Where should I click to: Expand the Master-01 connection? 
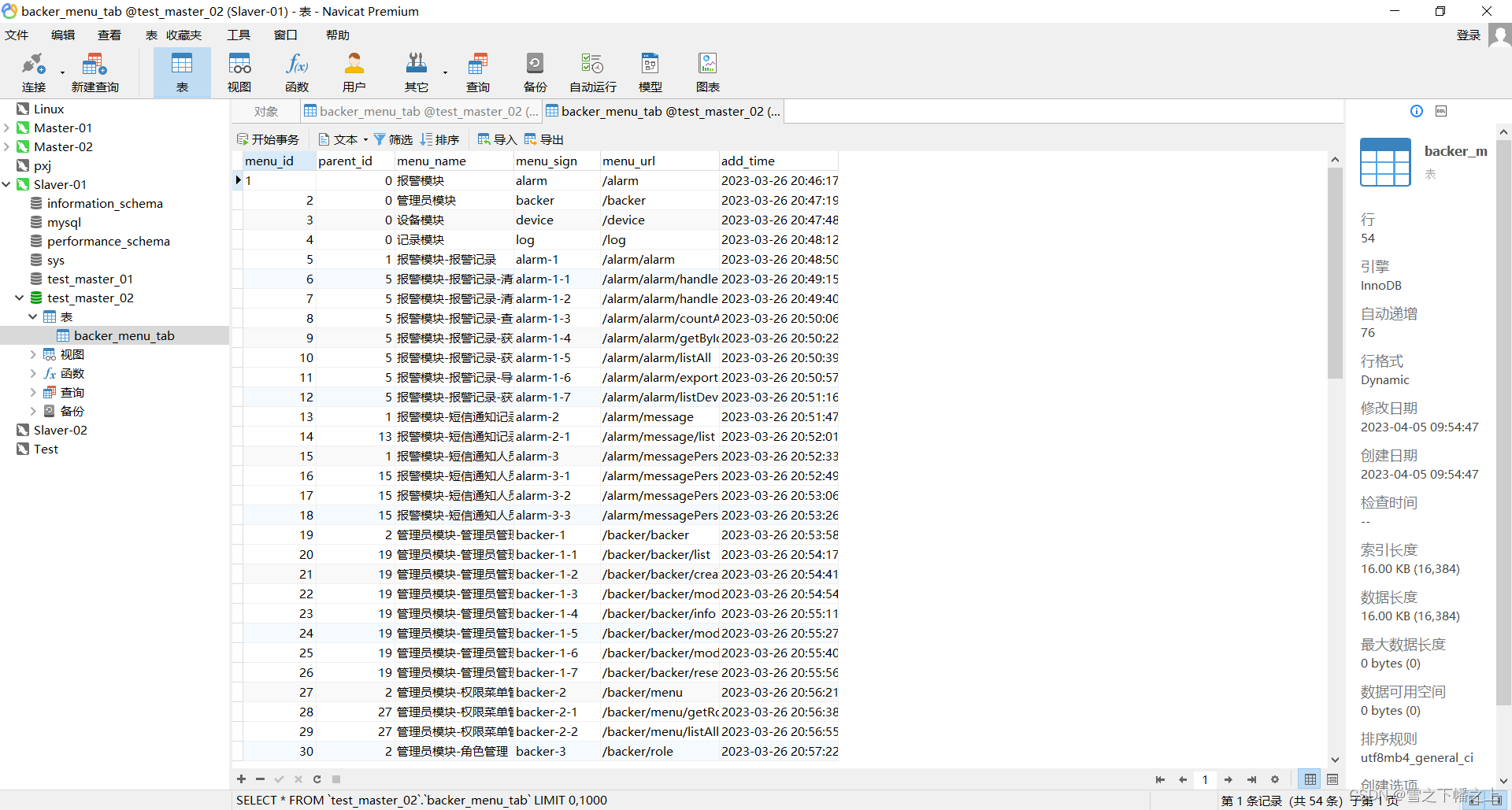click(x=7, y=128)
